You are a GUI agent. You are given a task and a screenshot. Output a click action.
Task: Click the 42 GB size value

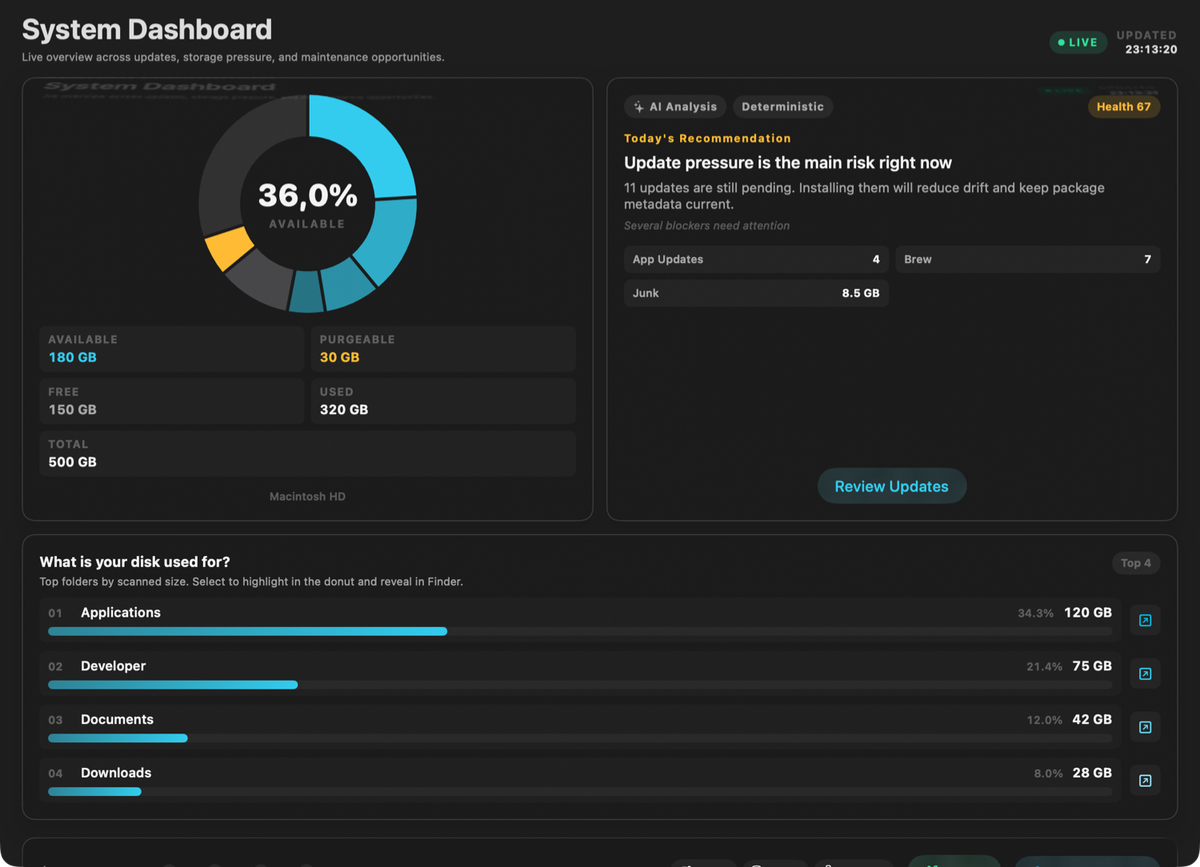(1092, 720)
